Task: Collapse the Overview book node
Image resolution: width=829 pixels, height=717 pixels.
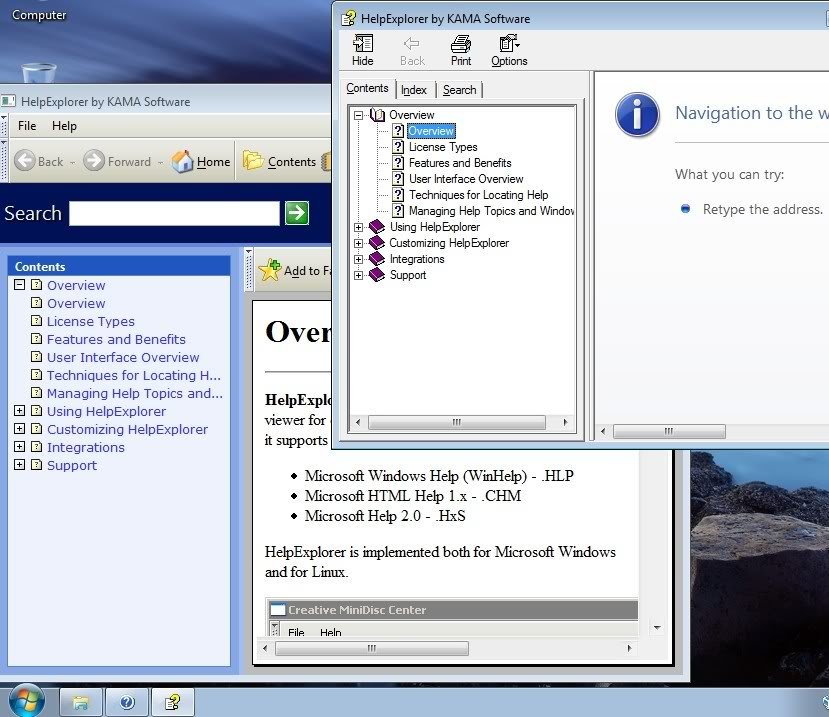Action: pyautogui.click(x=359, y=115)
